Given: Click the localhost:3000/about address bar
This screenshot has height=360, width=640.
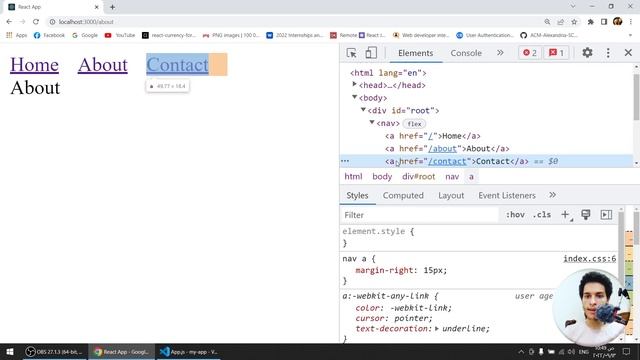Looking at the screenshot, I should (86, 22).
